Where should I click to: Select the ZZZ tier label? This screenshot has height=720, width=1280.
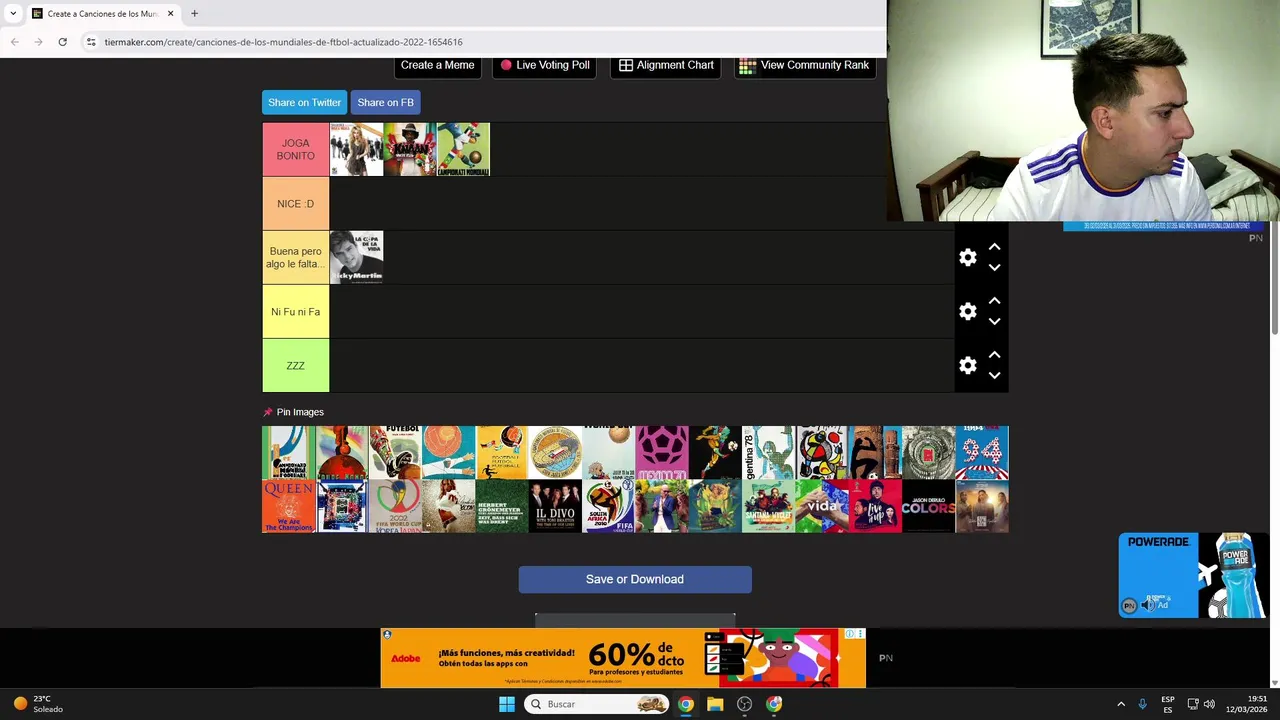click(295, 366)
